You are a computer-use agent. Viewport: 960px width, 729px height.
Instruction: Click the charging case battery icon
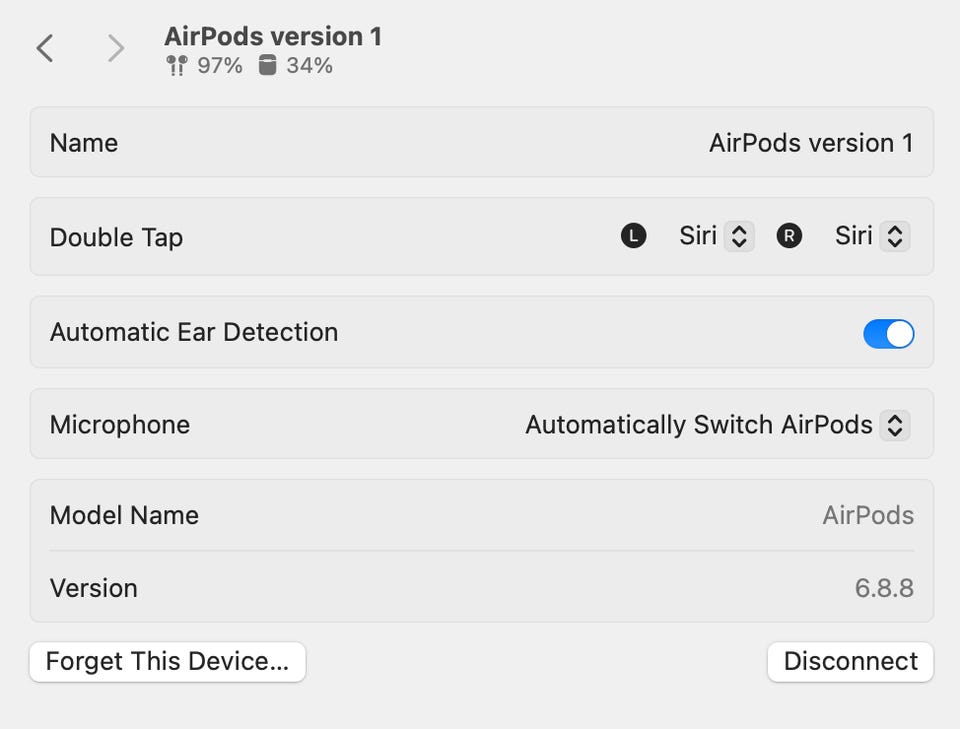point(266,66)
